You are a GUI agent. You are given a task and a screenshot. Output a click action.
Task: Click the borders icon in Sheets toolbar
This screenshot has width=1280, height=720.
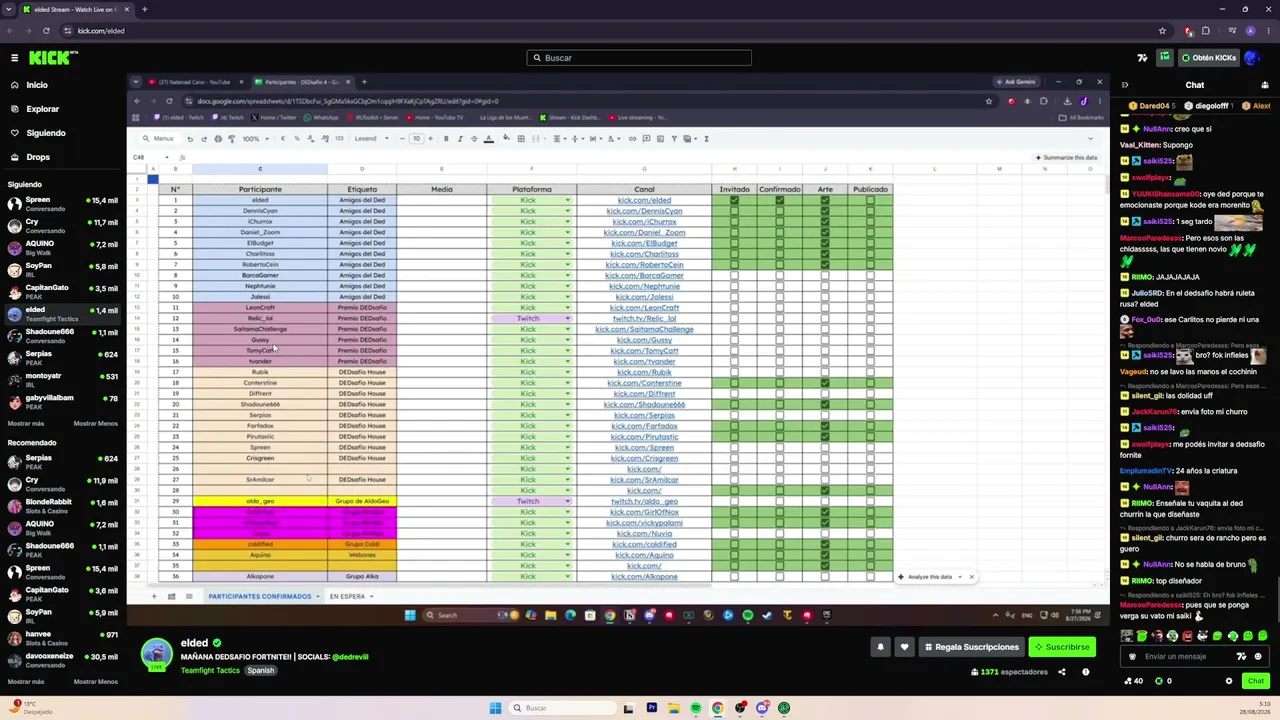(x=521, y=139)
